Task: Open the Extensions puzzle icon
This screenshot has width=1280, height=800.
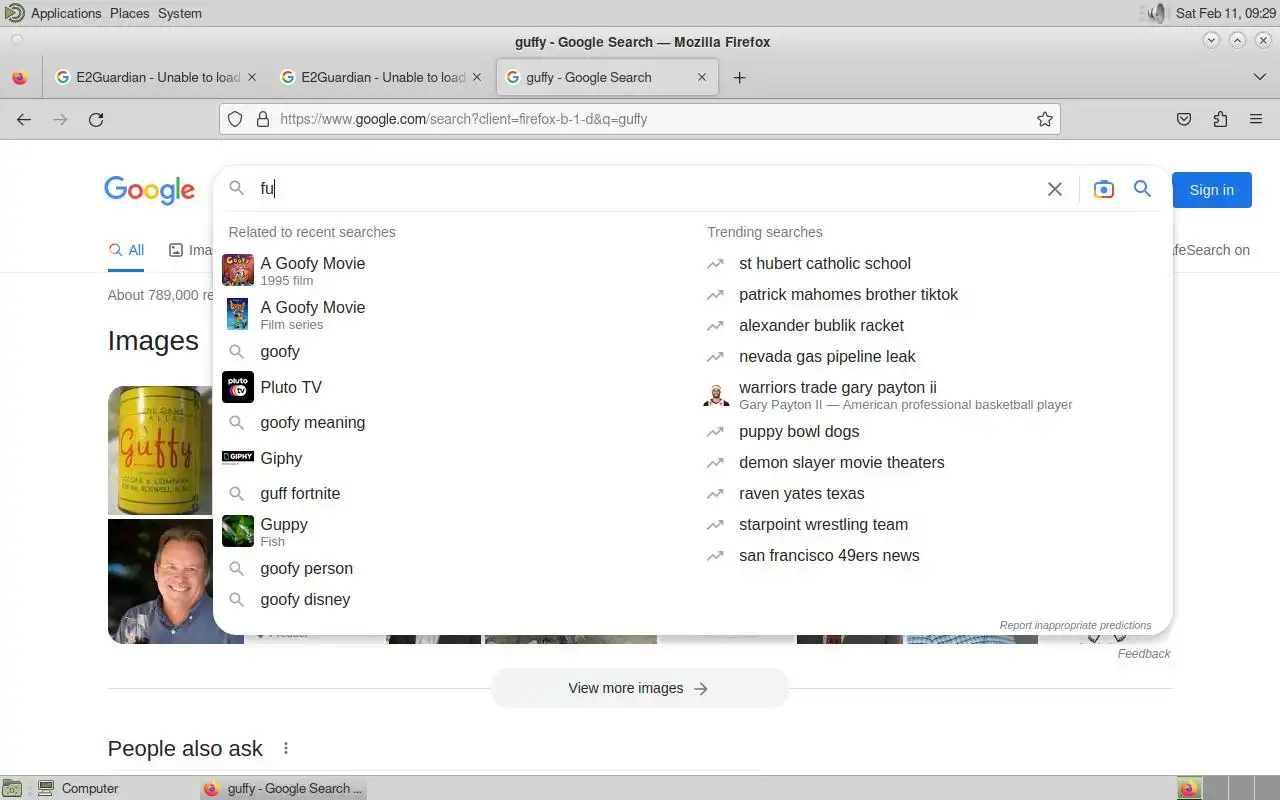Action: [1220, 119]
